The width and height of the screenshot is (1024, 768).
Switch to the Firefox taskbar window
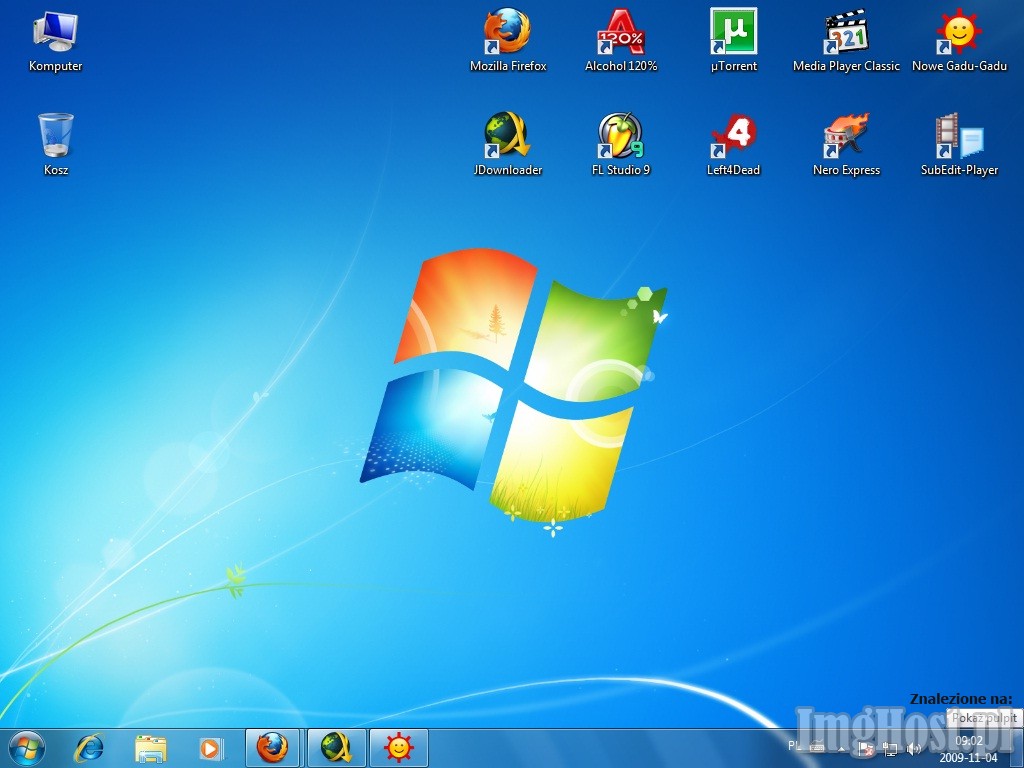point(272,748)
